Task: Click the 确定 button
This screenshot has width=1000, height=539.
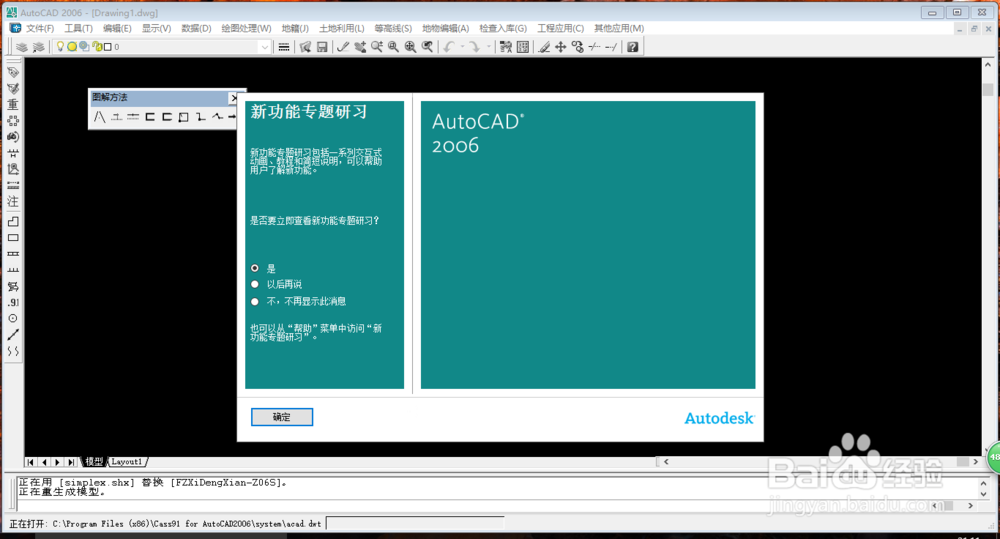Action: coord(282,417)
